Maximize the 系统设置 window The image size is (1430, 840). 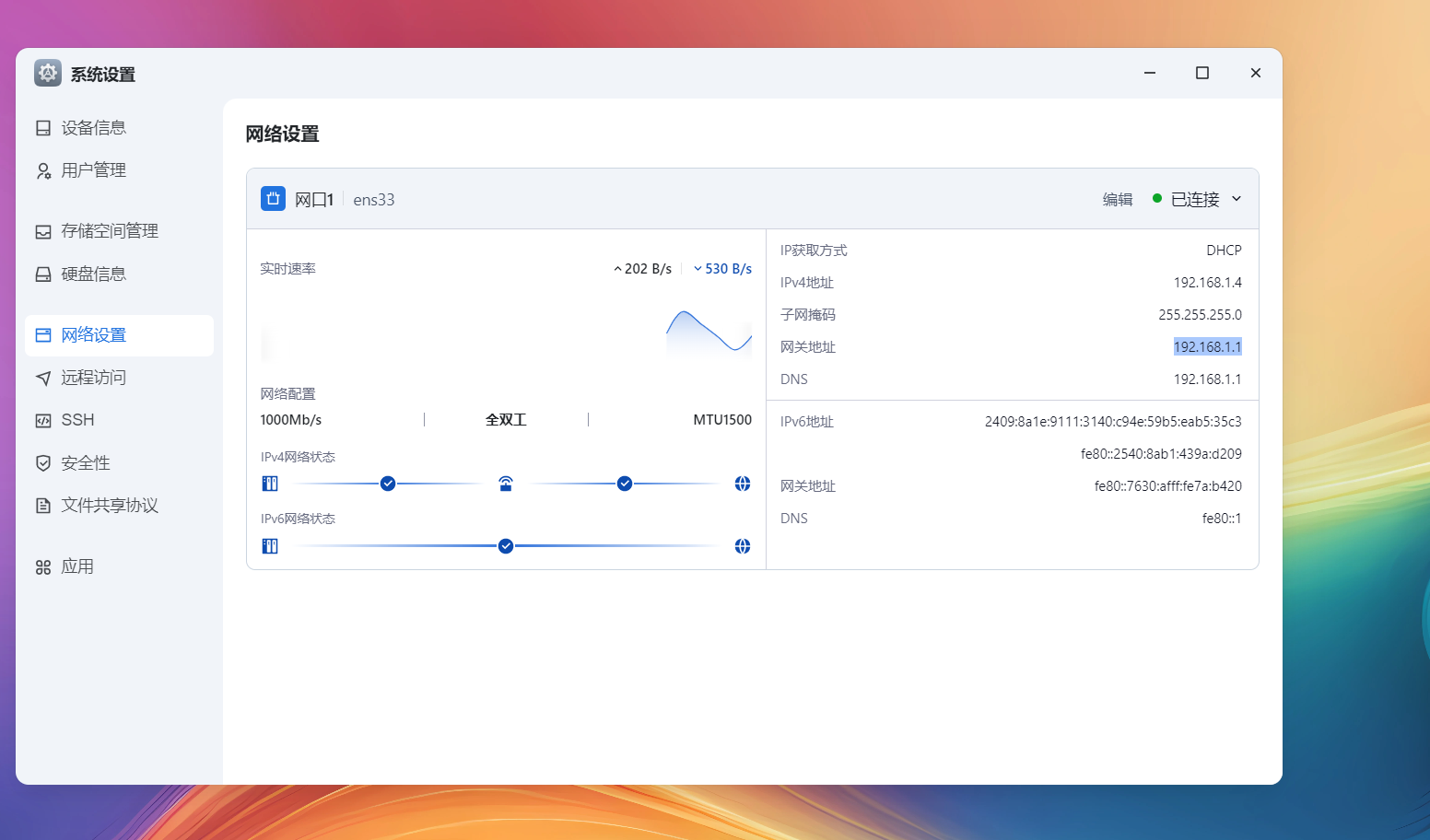pos(1202,73)
